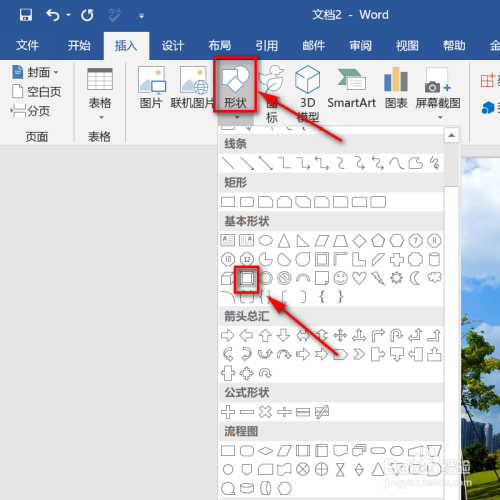
Task: Select the quad arrow shape
Action: [x=340, y=335]
